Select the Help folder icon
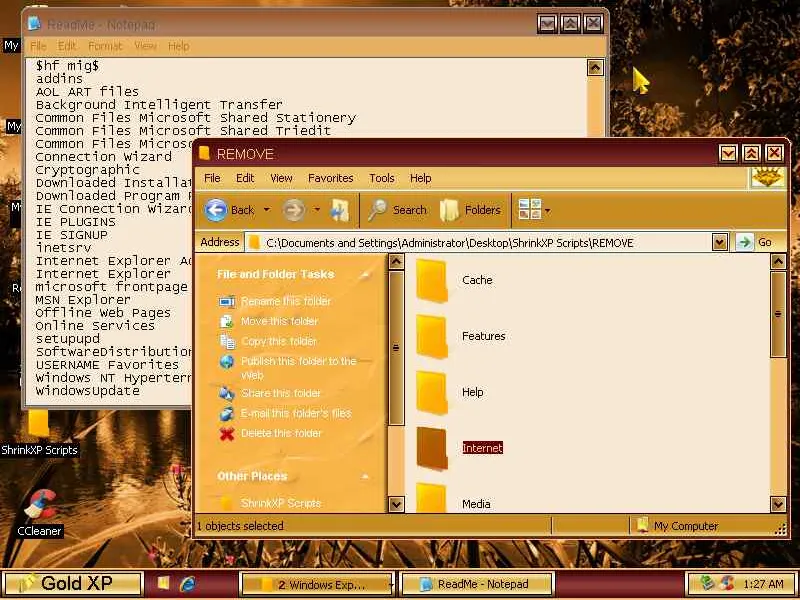800x600 pixels. (432, 392)
